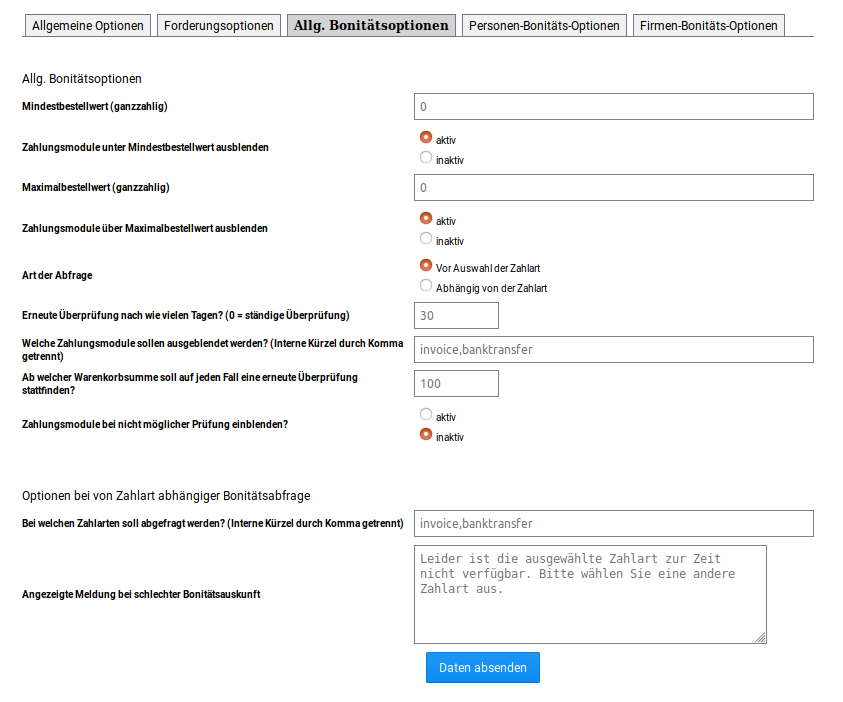Choose 'Abhängig von der Zahlart' query type
Image resolution: width=843 pixels, height=702 pixels.
click(x=426, y=286)
